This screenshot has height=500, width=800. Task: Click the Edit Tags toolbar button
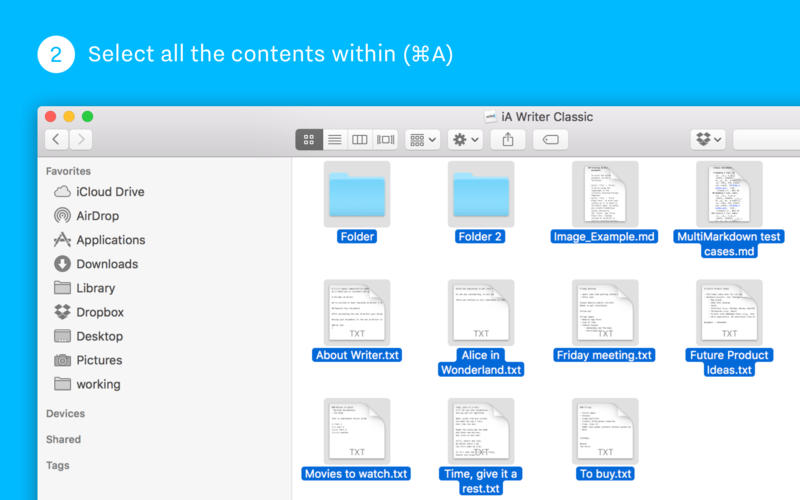(551, 139)
